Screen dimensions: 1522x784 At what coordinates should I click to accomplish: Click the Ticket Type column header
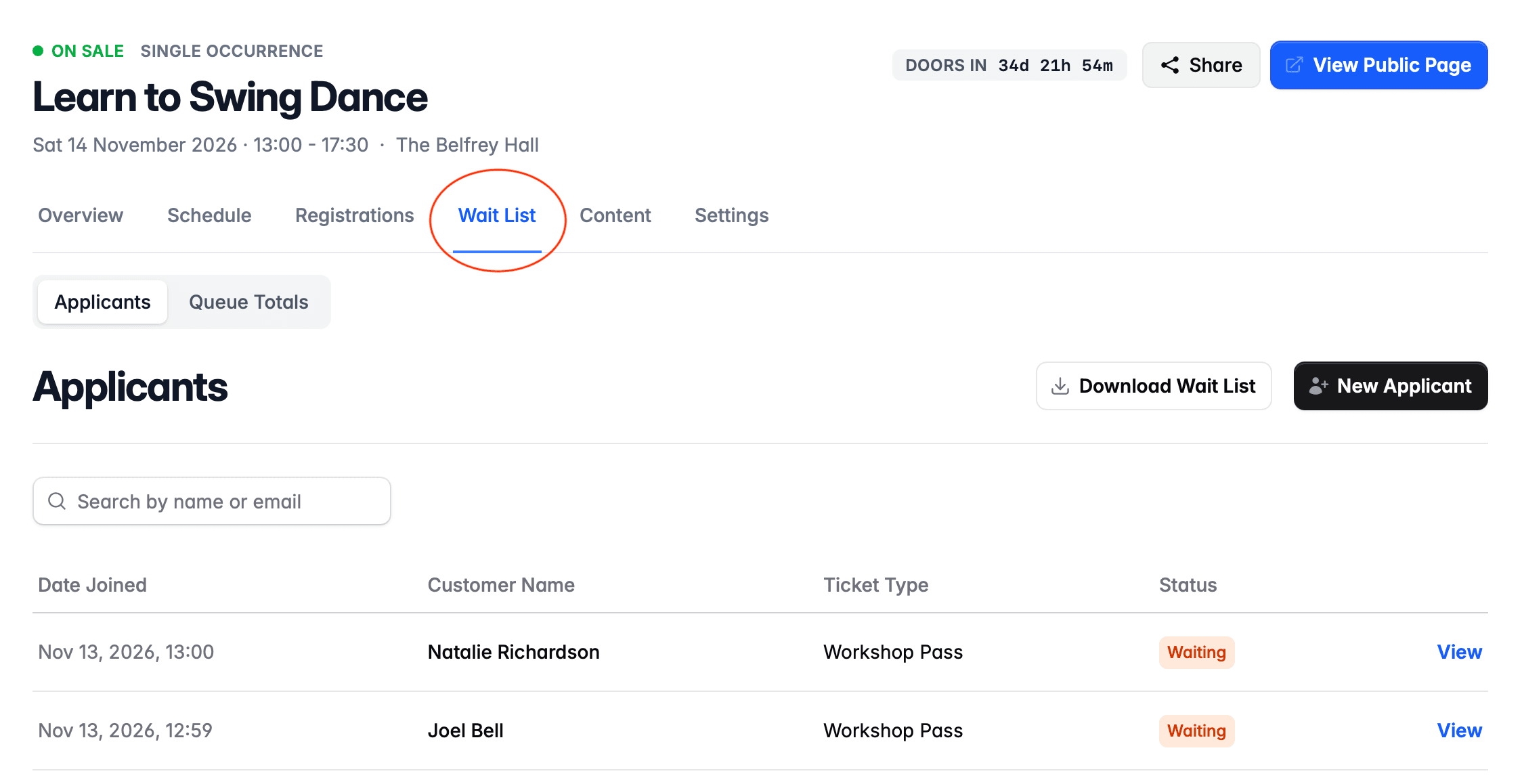pos(876,585)
